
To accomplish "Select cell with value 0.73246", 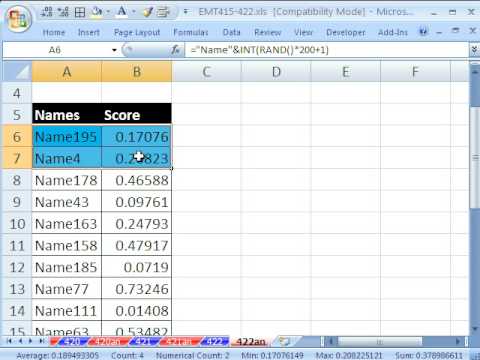I will click(x=137, y=289).
